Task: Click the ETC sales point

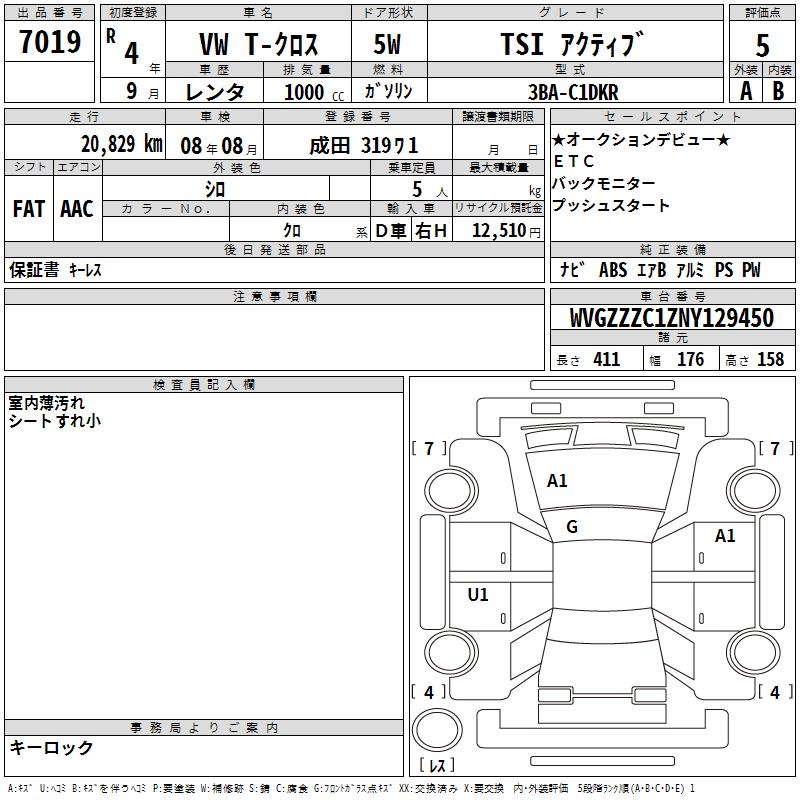Action: point(573,162)
